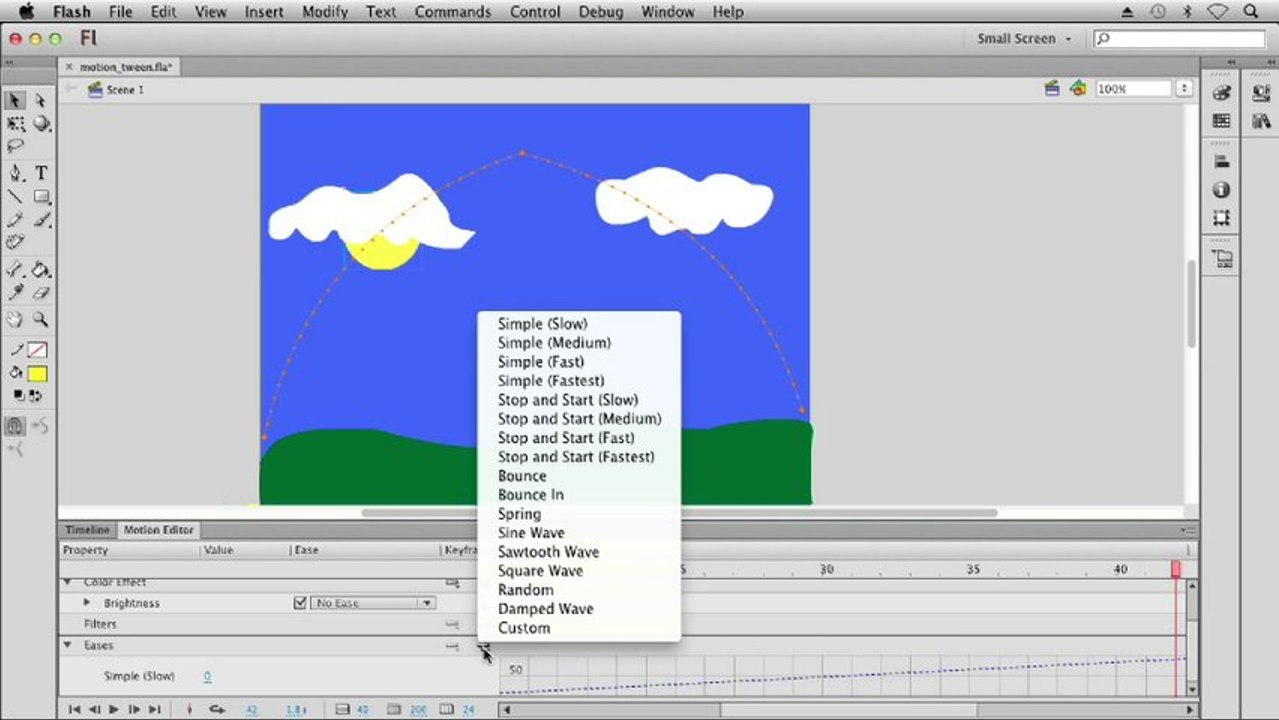Choose Stop and Start (Medium) ease

(579, 419)
